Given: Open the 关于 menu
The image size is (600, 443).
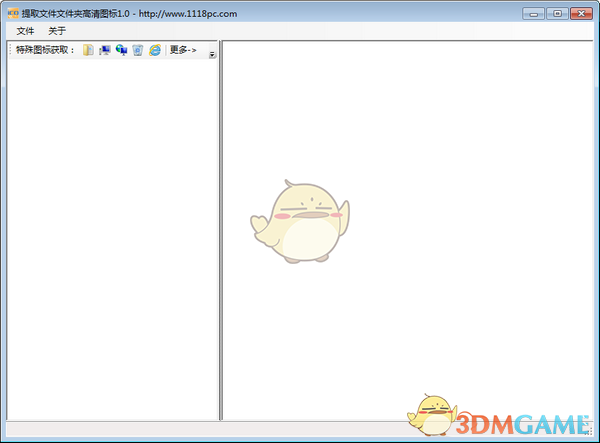Looking at the screenshot, I should 57,31.
